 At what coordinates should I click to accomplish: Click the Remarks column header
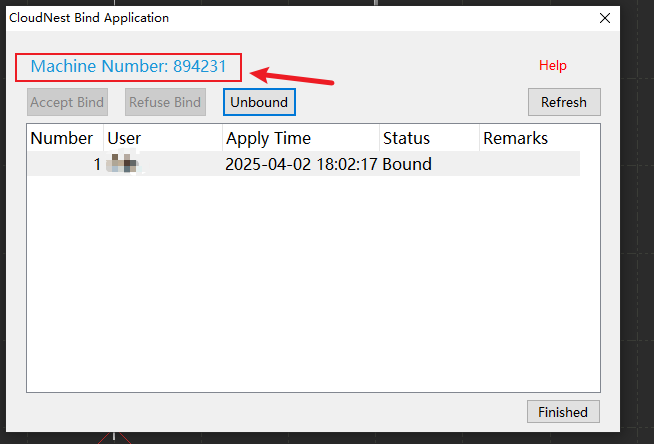[x=529, y=138]
